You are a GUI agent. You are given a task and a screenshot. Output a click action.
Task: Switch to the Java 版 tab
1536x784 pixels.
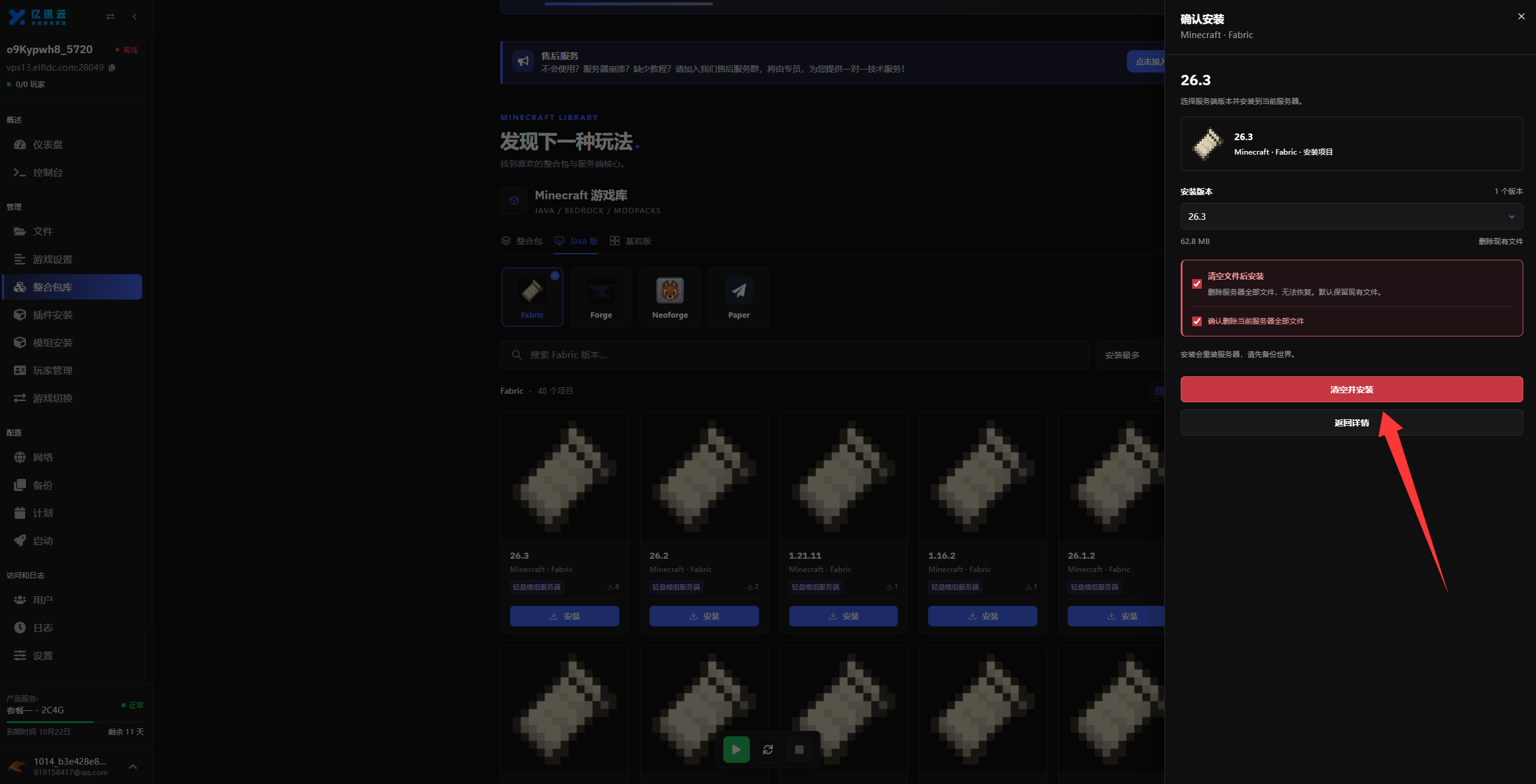point(576,241)
